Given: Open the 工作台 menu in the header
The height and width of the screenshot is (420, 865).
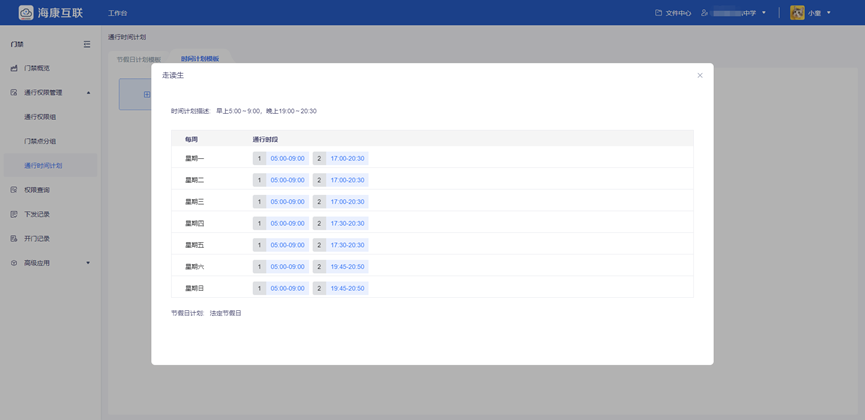Looking at the screenshot, I should 118,13.
